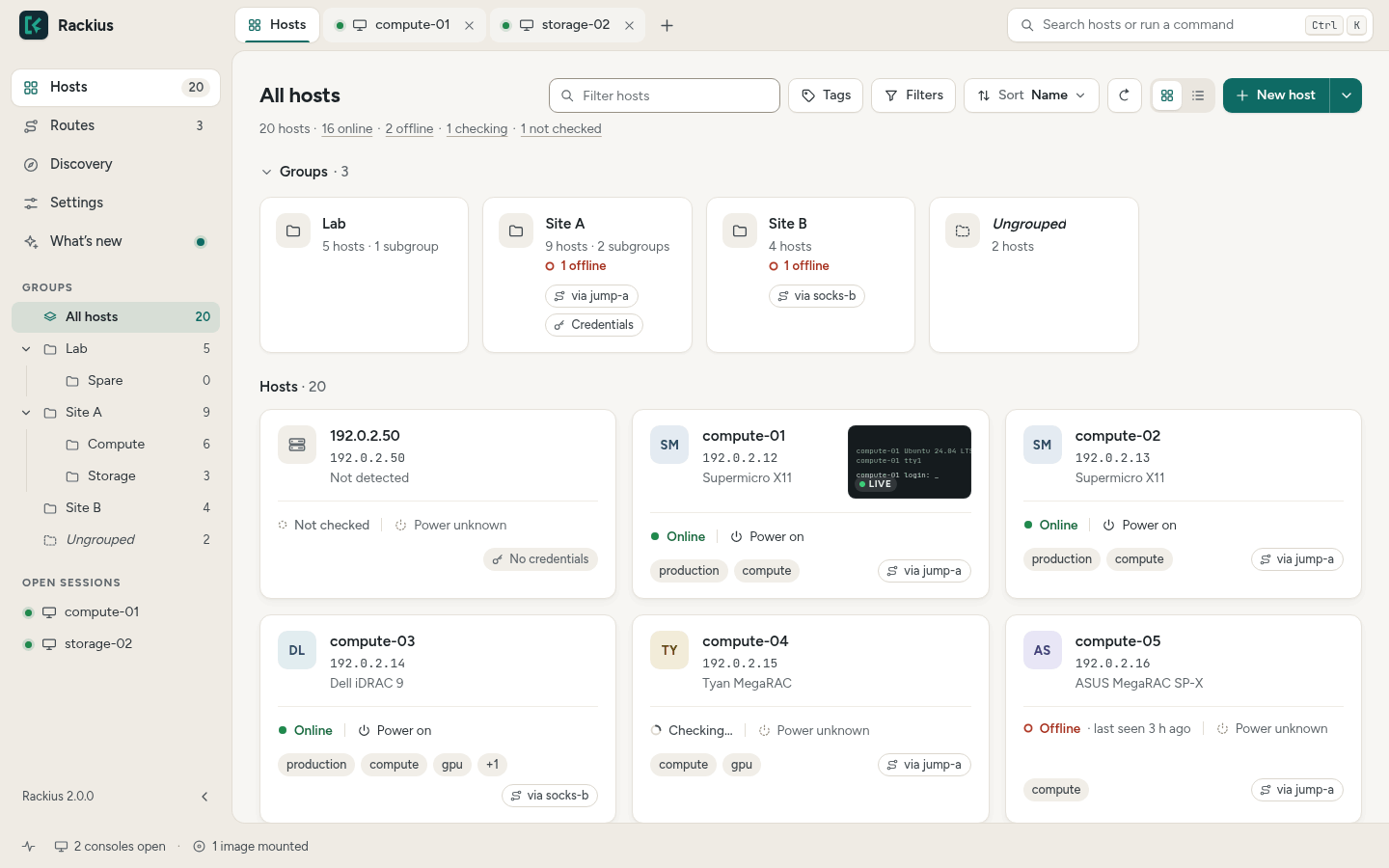This screenshot has width=1389, height=868.
Task: Click the Lab group folder icon
Action: (x=293, y=231)
